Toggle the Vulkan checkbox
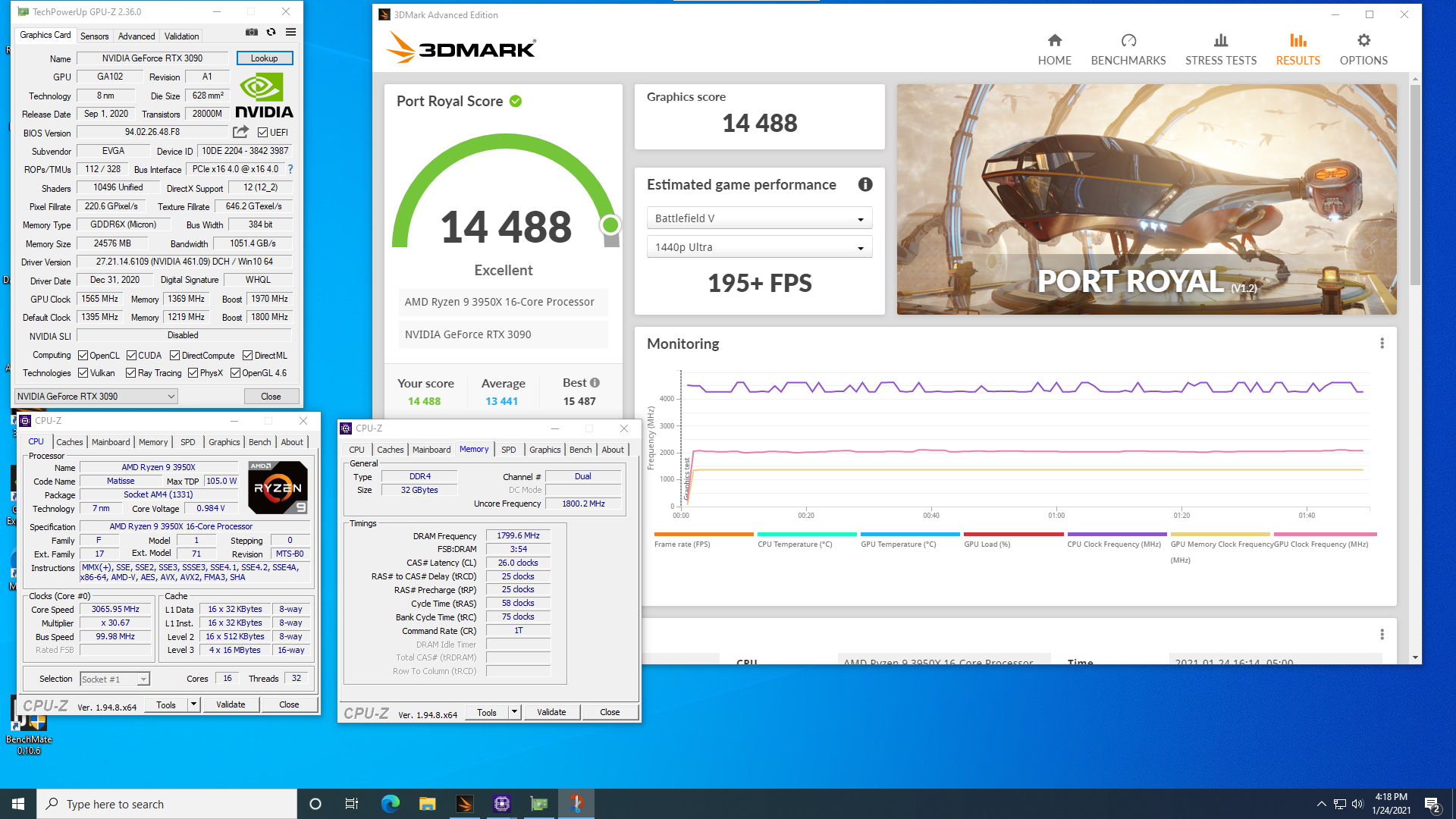Viewport: 1456px width, 819px height. point(83,373)
